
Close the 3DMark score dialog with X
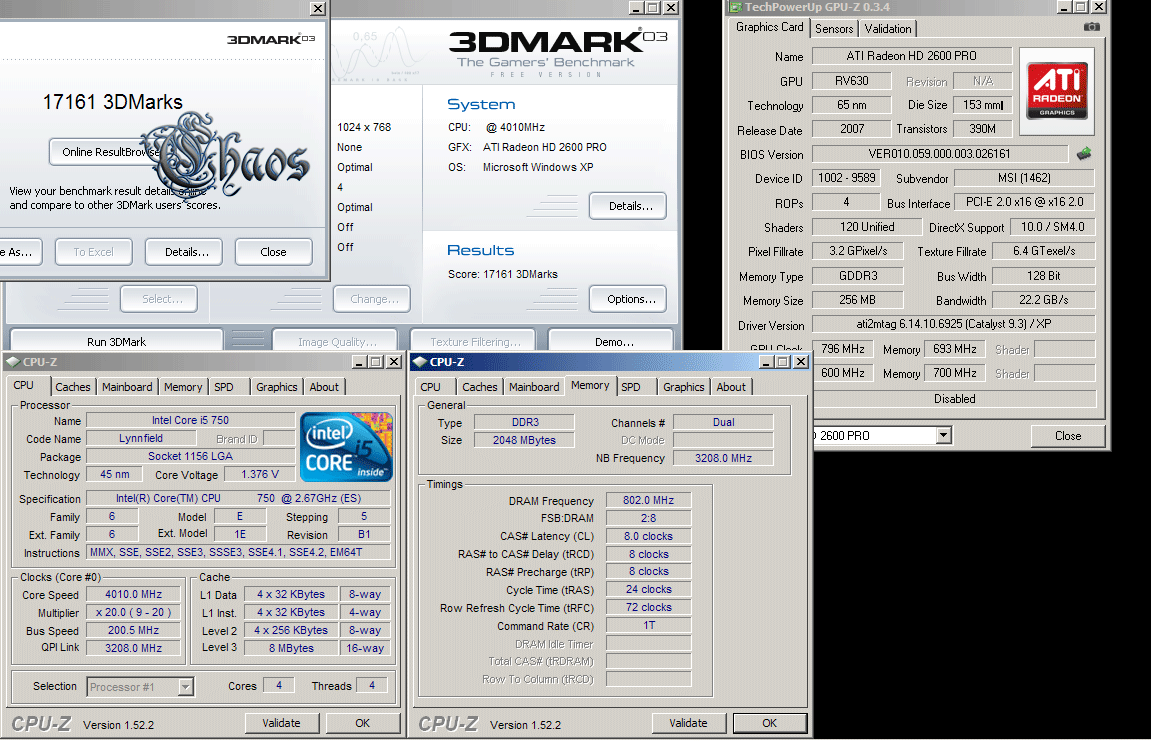[x=318, y=9]
